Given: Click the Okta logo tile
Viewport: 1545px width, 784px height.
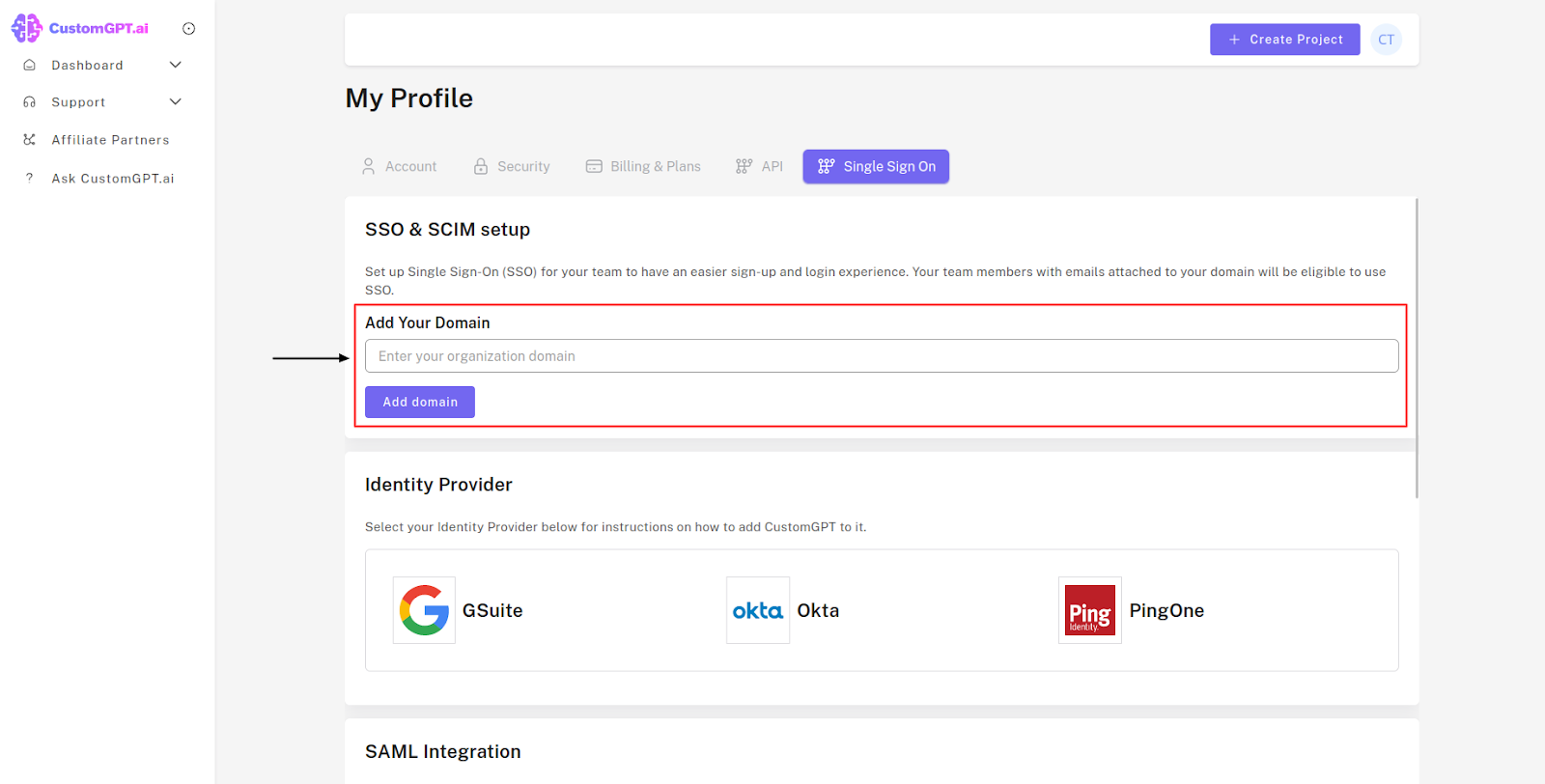Looking at the screenshot, I should [x=758, y=610].
